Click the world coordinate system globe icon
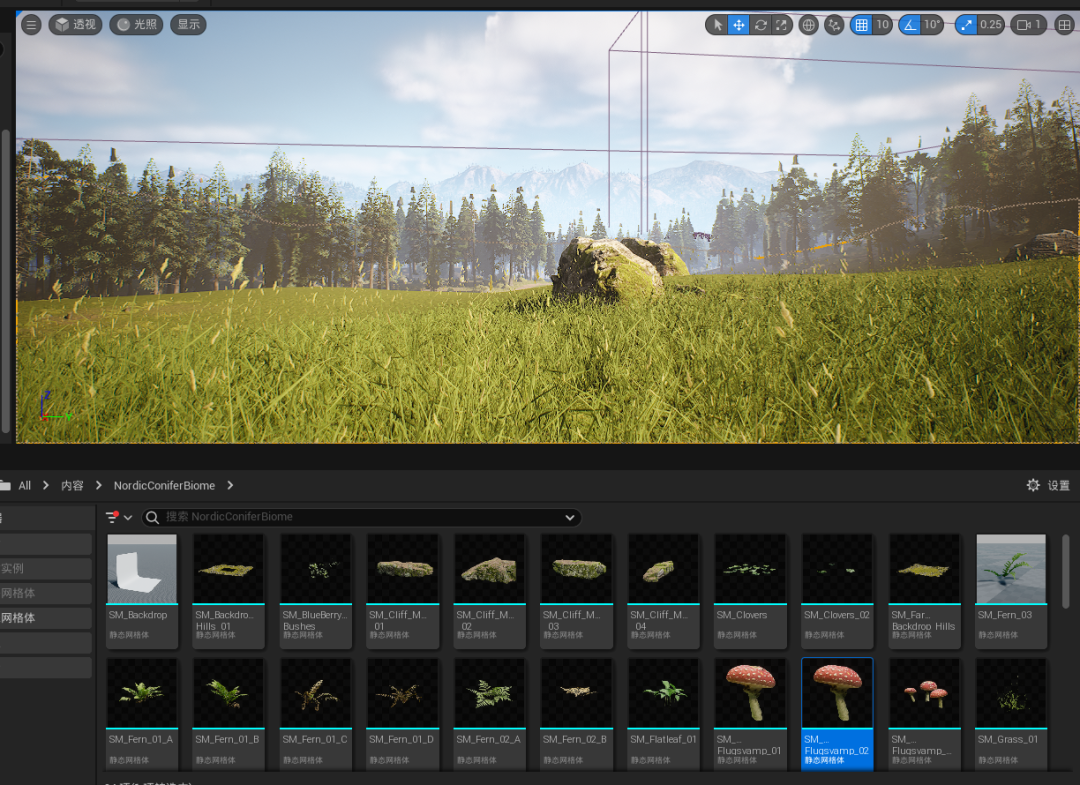 [809, 25]
